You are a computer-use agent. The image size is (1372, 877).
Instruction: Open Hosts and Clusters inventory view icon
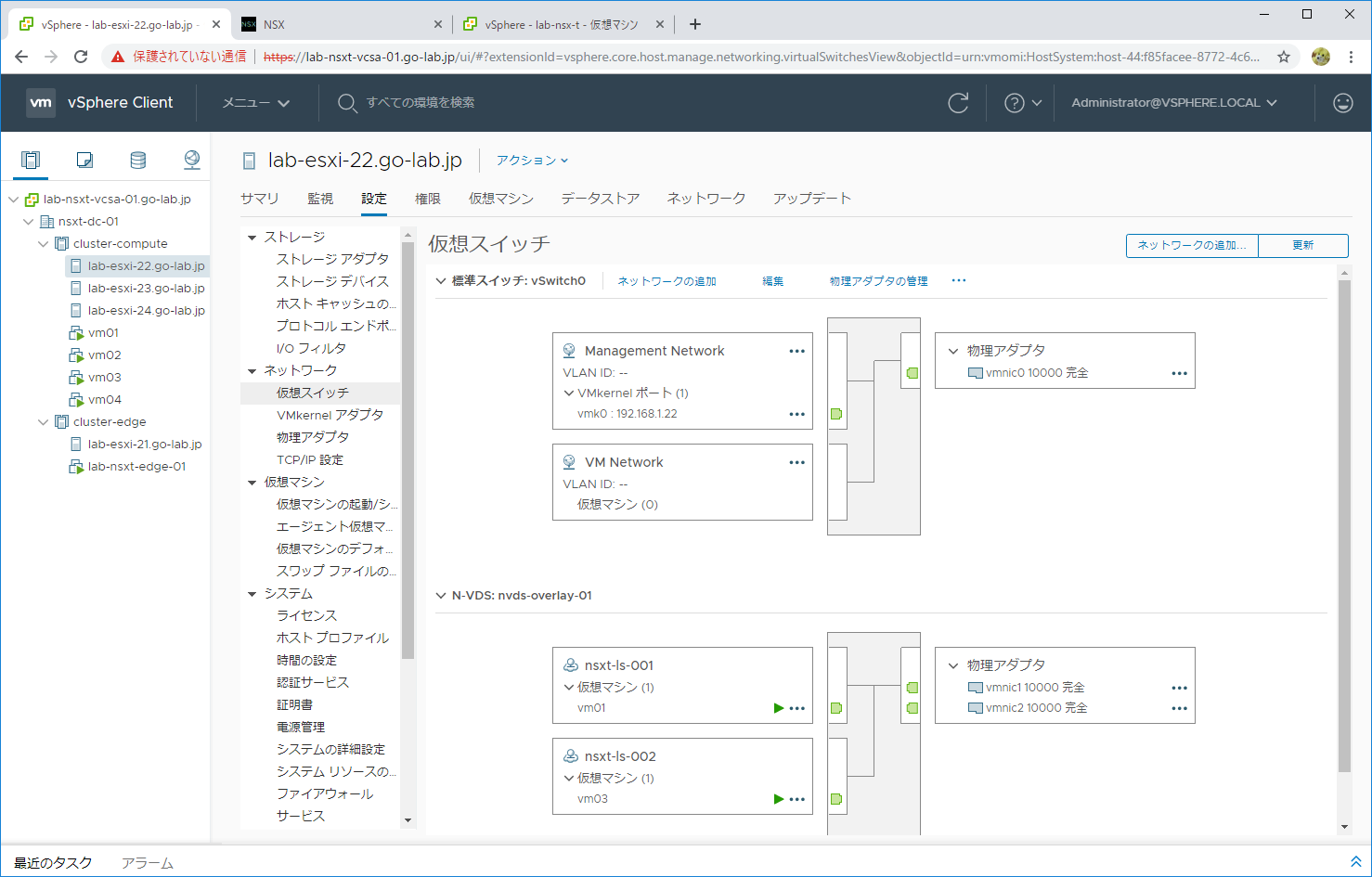(x=31, y=160)
